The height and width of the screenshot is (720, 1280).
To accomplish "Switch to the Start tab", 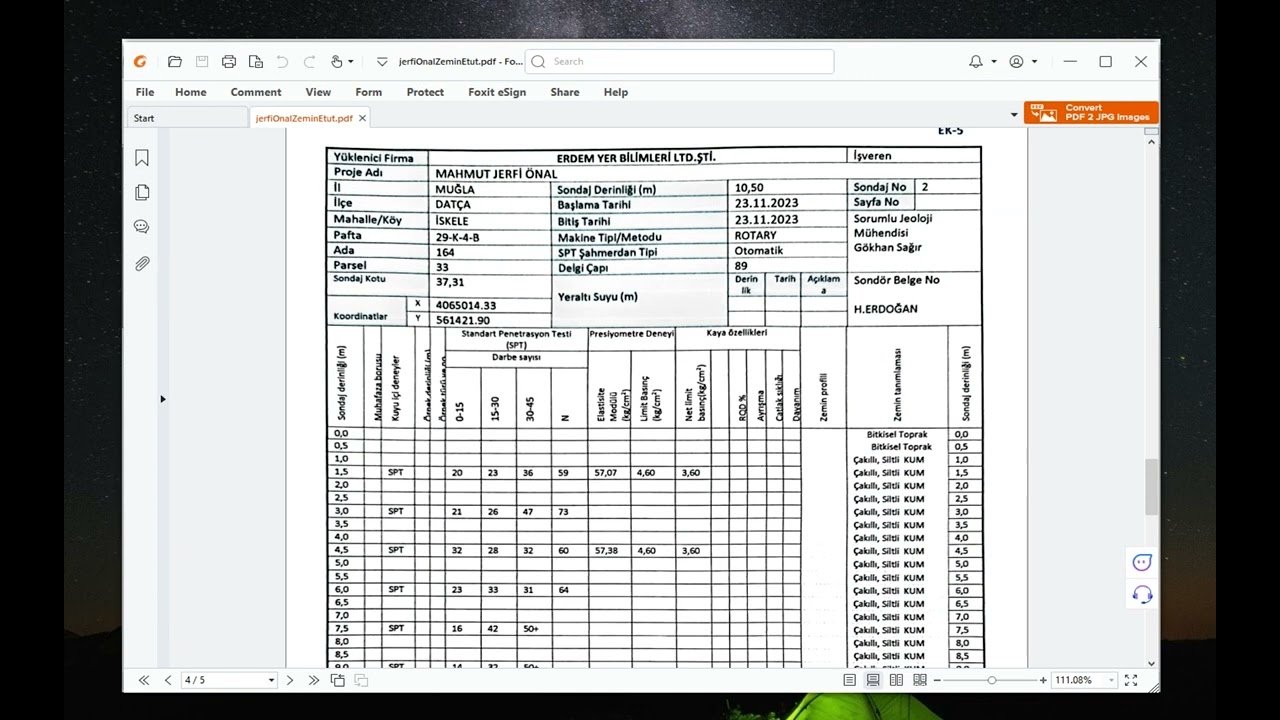I will pyautogui.click(x=187, y=118).
